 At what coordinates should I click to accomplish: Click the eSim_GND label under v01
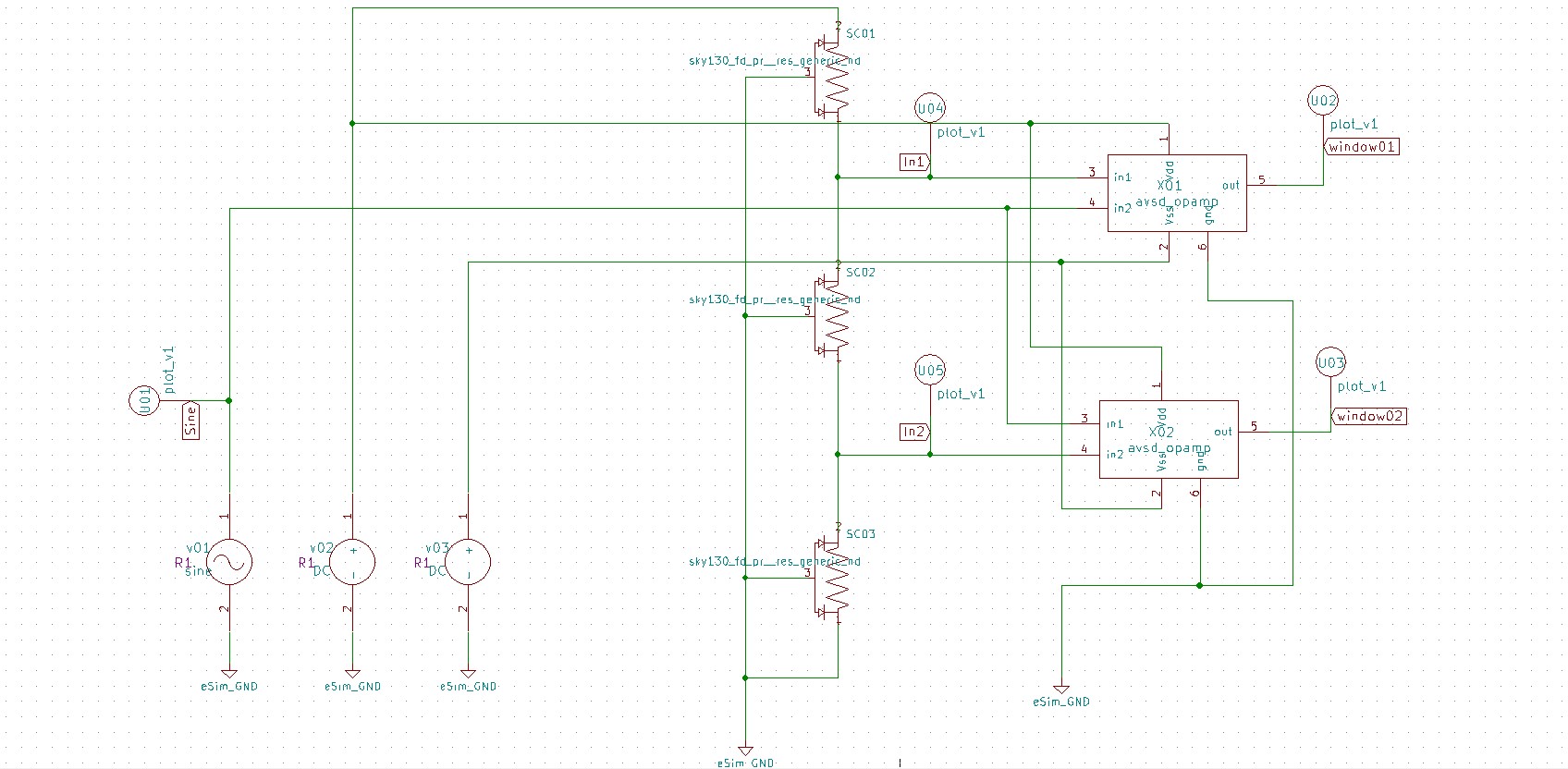pyautogui.click(x=229, y=687)
